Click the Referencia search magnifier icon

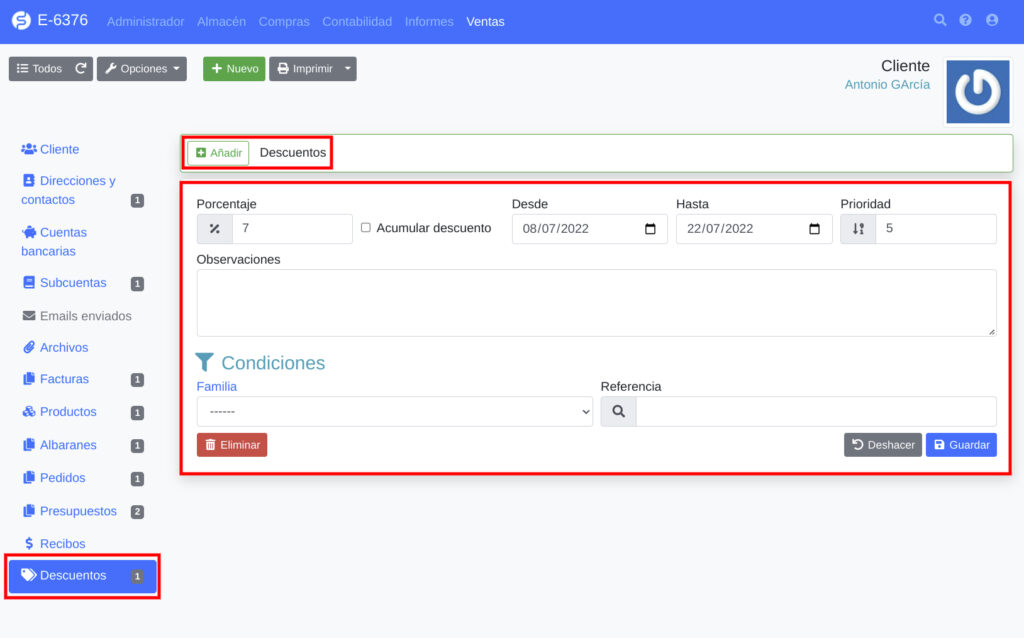click(x=618, y=412)
